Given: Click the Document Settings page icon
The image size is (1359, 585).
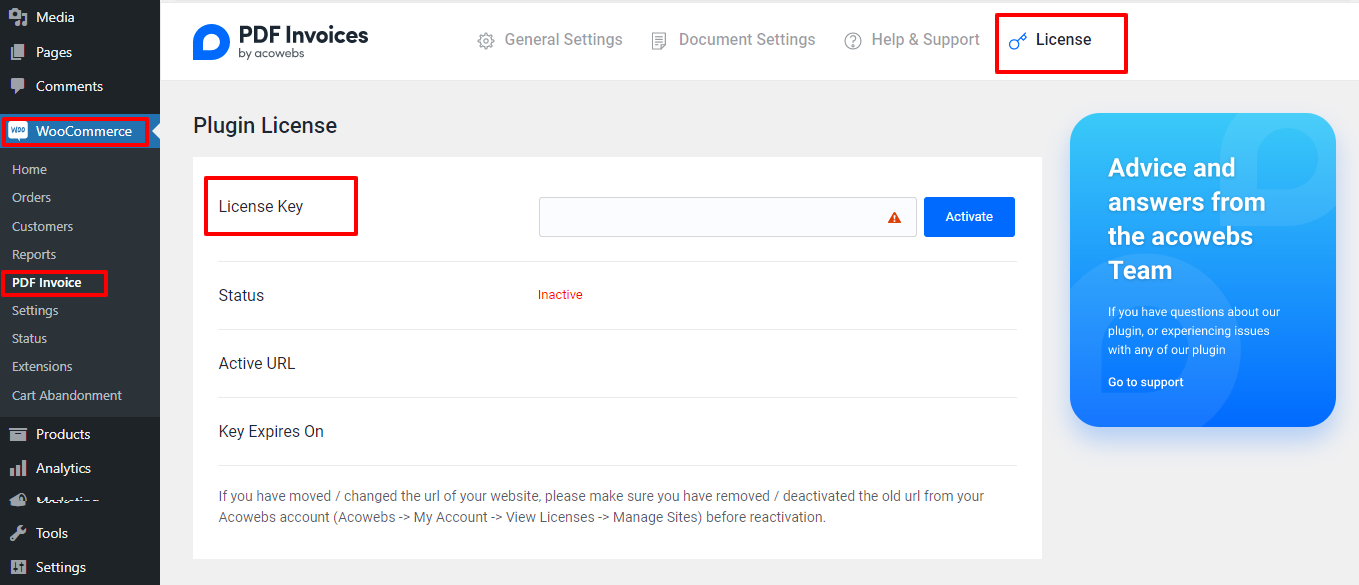Looking at the screenshot, I should [x=659, y=41].
